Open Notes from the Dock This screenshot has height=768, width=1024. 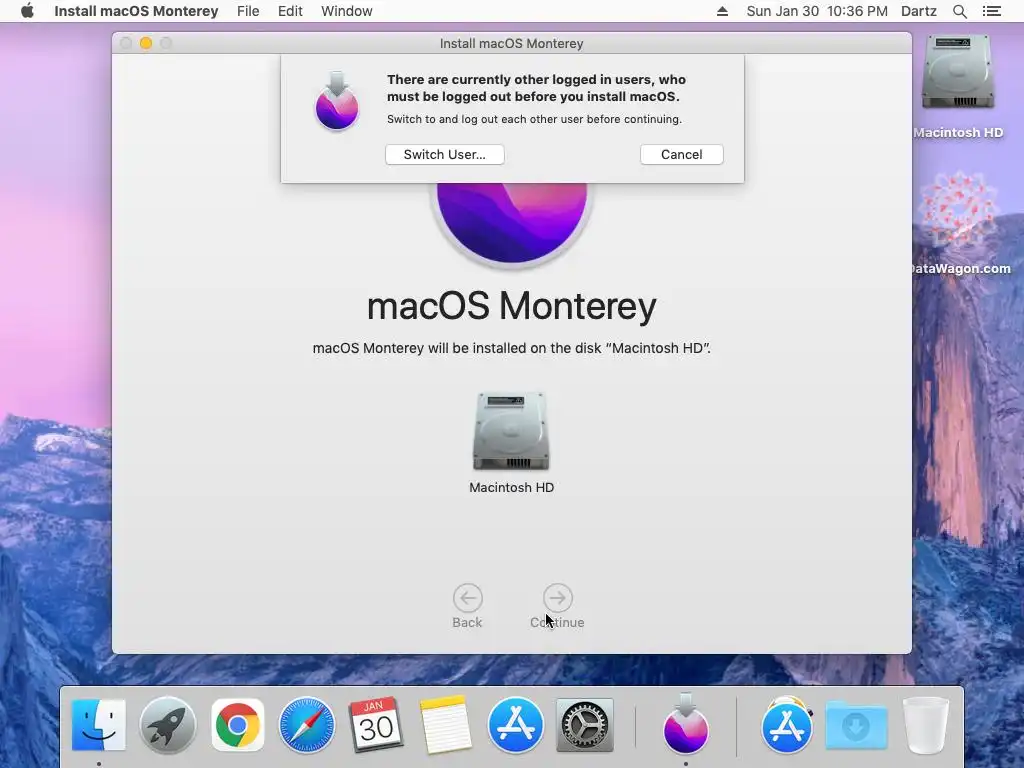(x=445, y=725)
